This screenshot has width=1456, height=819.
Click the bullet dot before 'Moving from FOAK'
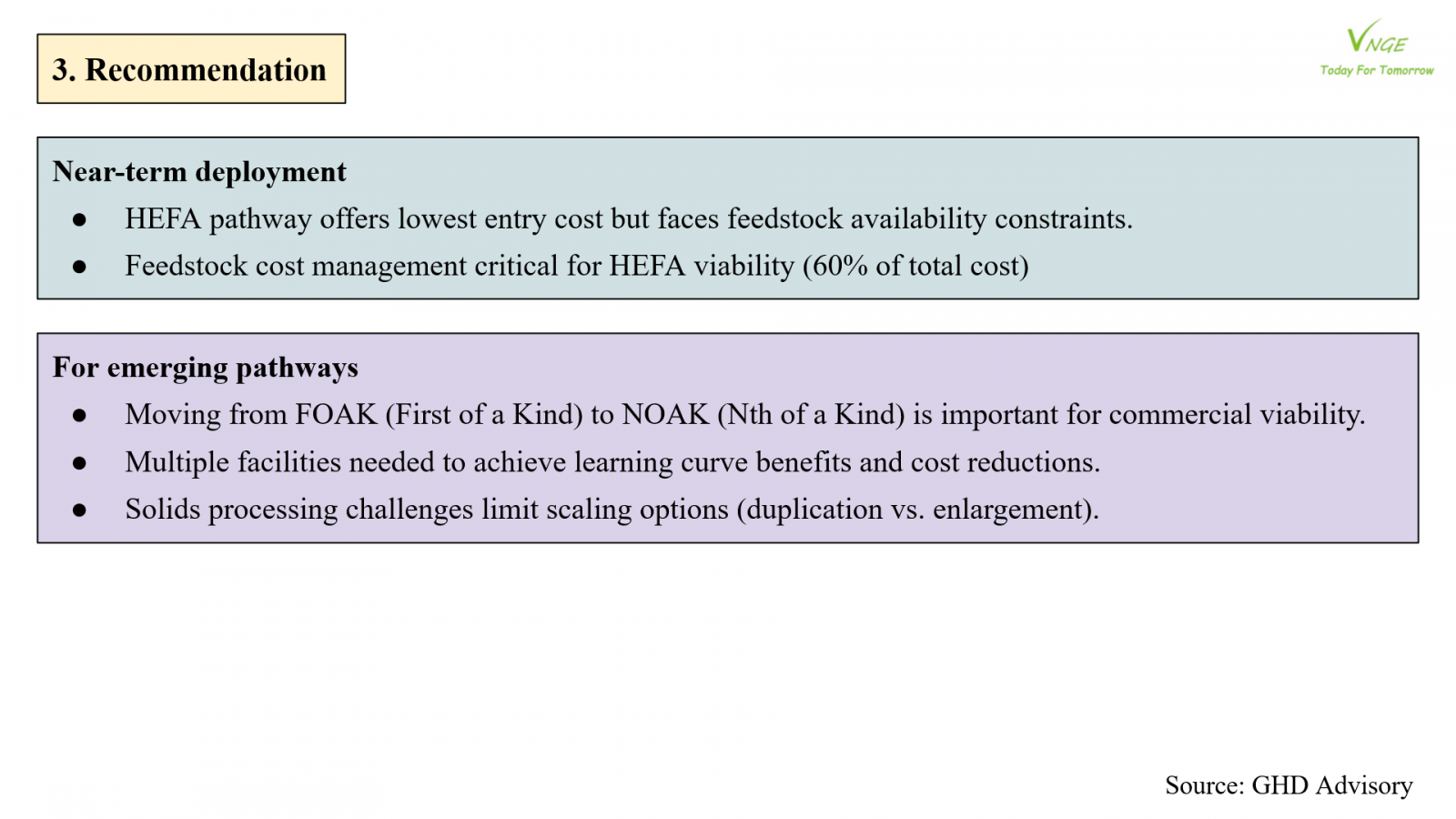pos(80,415)
